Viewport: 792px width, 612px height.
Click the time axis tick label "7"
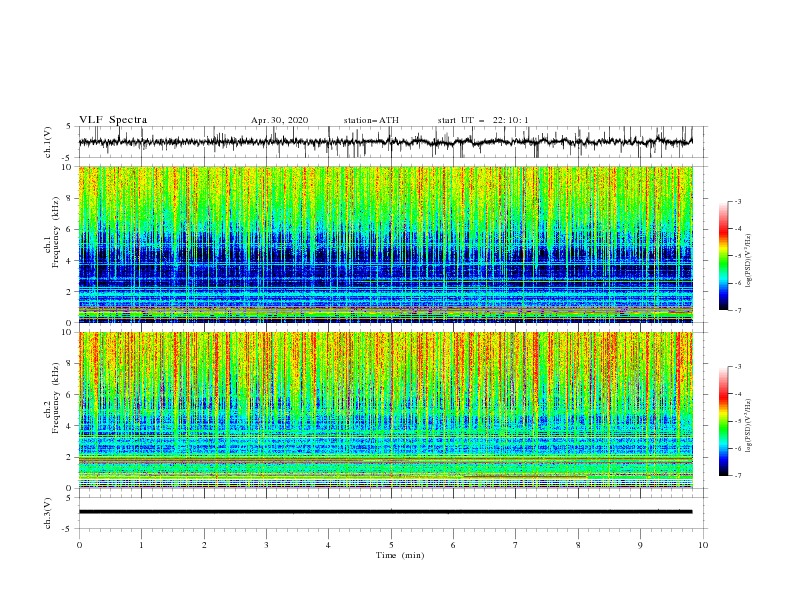coord(516,545)
